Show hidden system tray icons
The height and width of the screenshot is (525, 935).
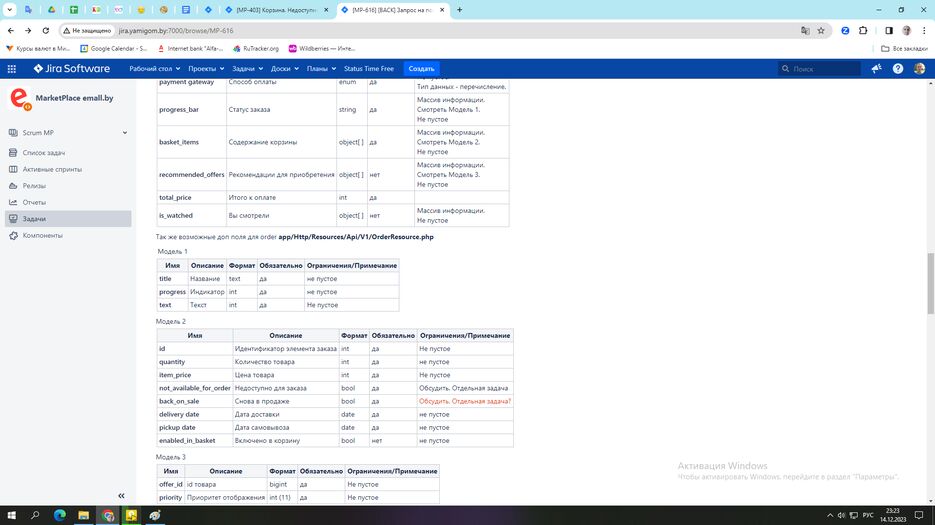point(829,515)
